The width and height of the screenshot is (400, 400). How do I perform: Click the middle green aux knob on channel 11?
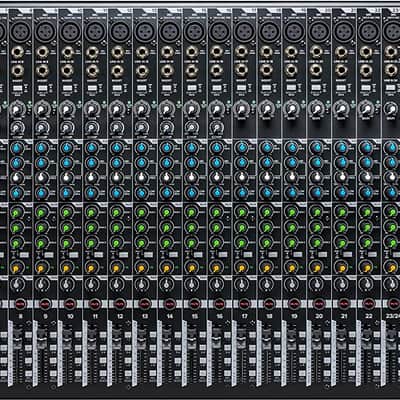pos(91,228)
